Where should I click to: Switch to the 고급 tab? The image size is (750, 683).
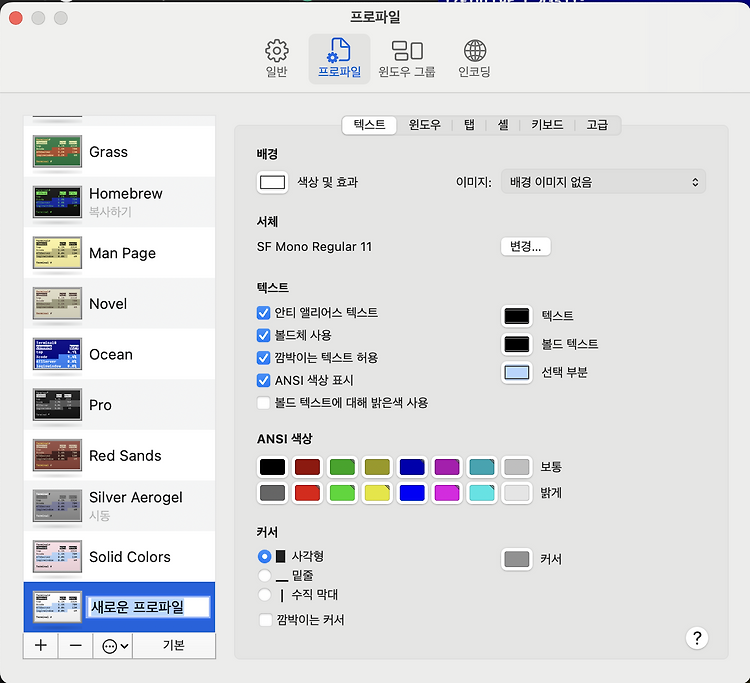597,125
